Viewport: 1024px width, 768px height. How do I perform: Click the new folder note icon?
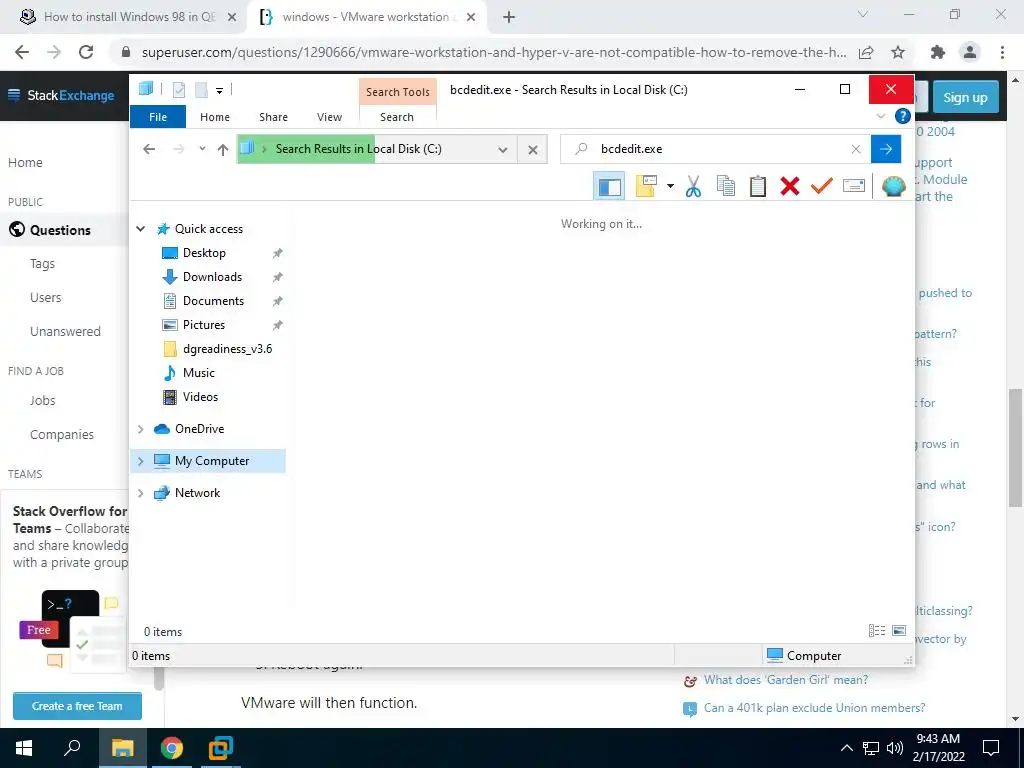tap(646, 186)
